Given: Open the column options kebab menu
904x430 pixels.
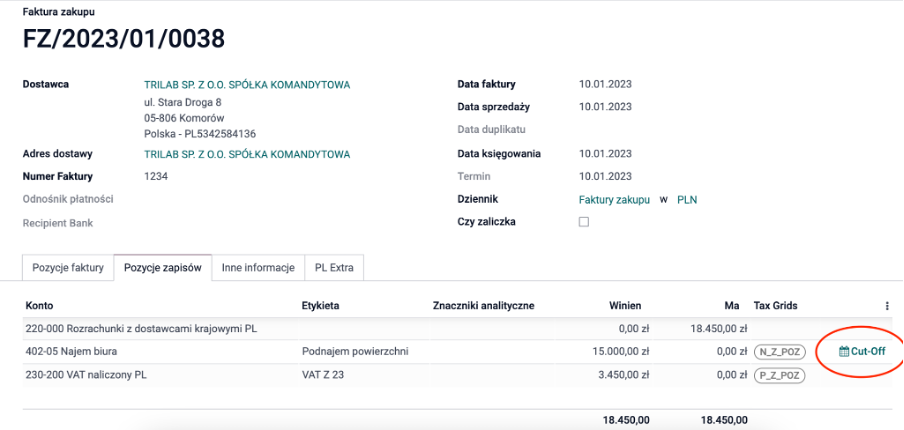Looking at the screenshot, I should (887, 305).
